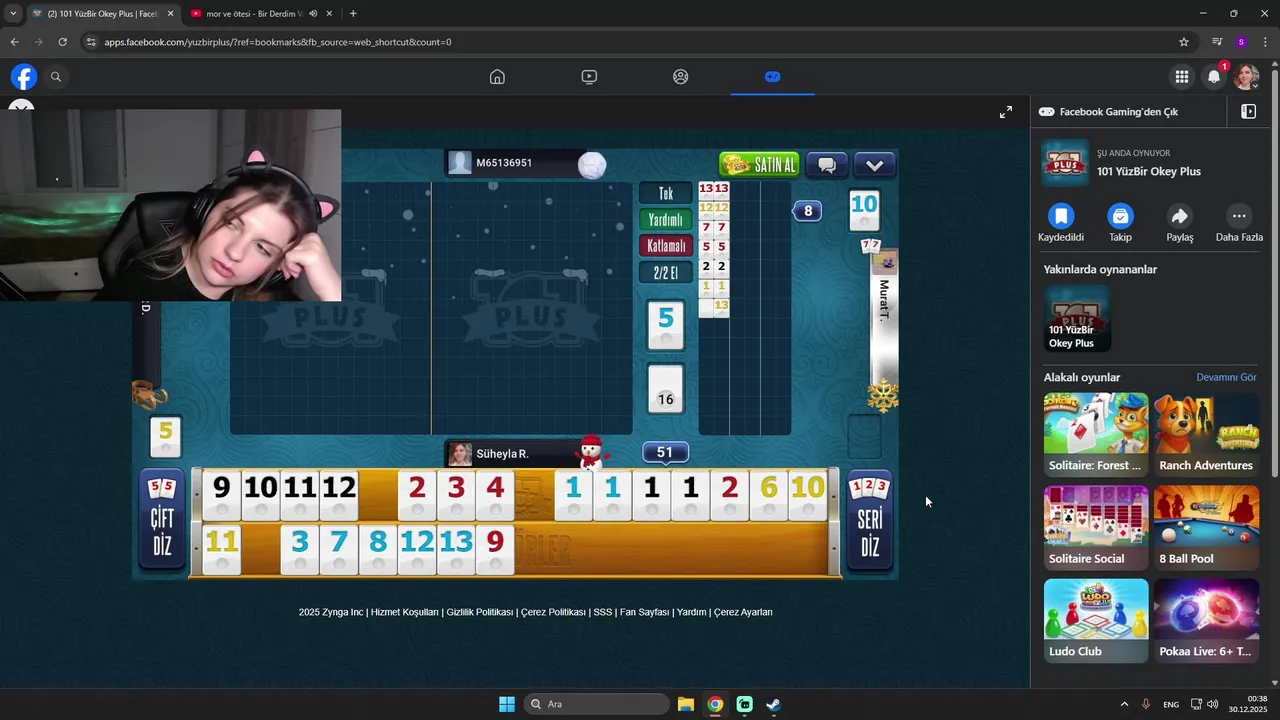
Task: Click the Hizmet Koşulları link
Action: (405, 612)
